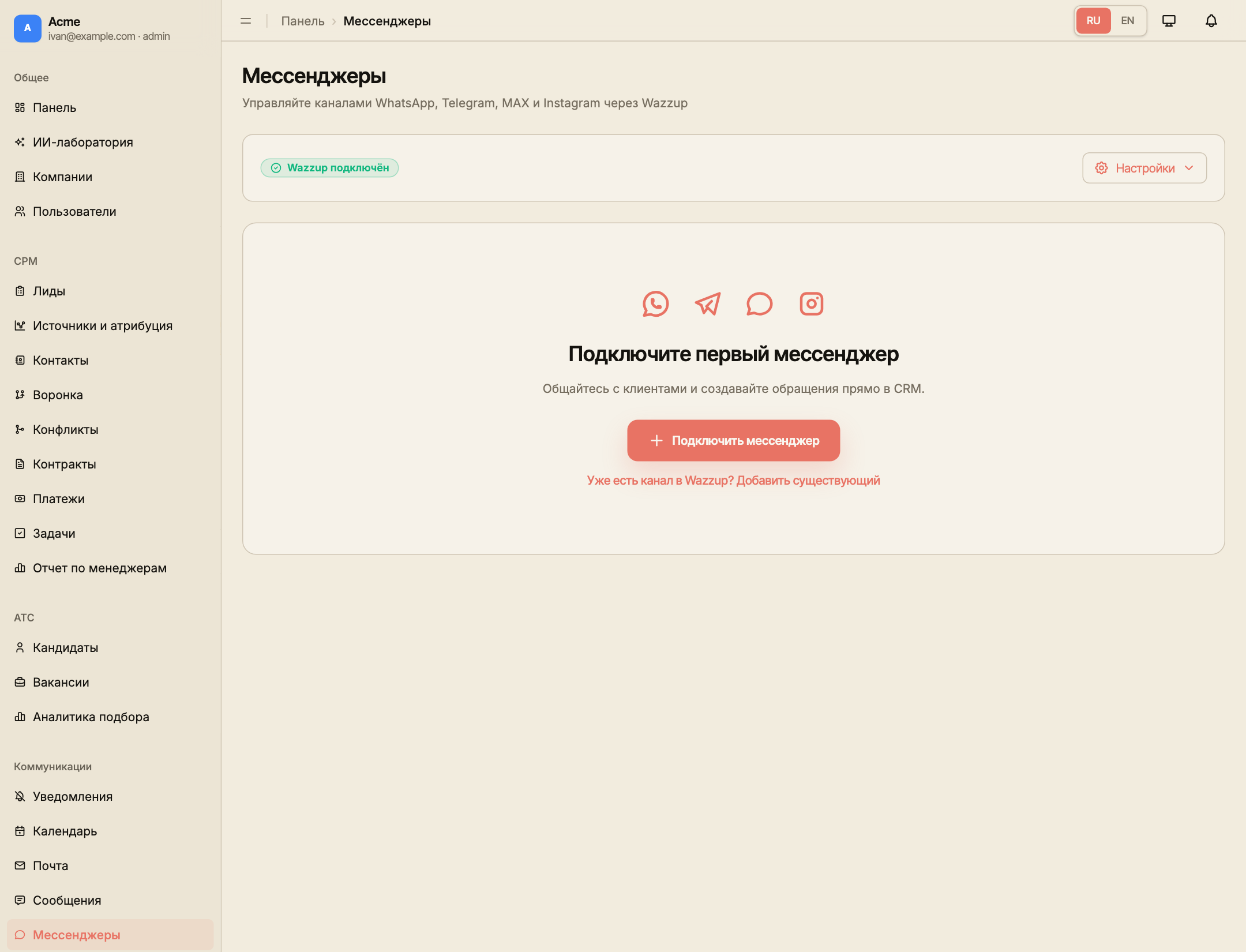The width and height of the screenshot is (1246, 952).
Task: Go to Панель breadcrumb
Action: (x=303, y=21)
